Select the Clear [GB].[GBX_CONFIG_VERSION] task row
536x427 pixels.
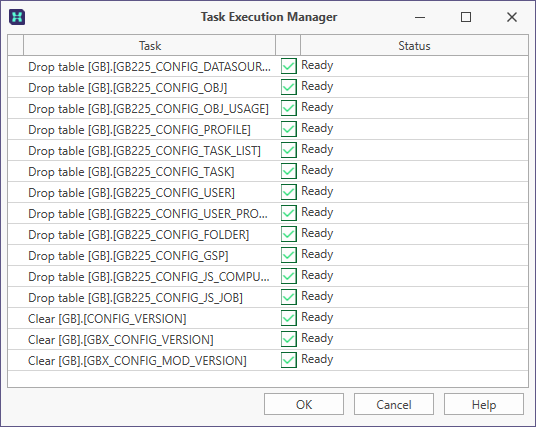coord(268,339)
